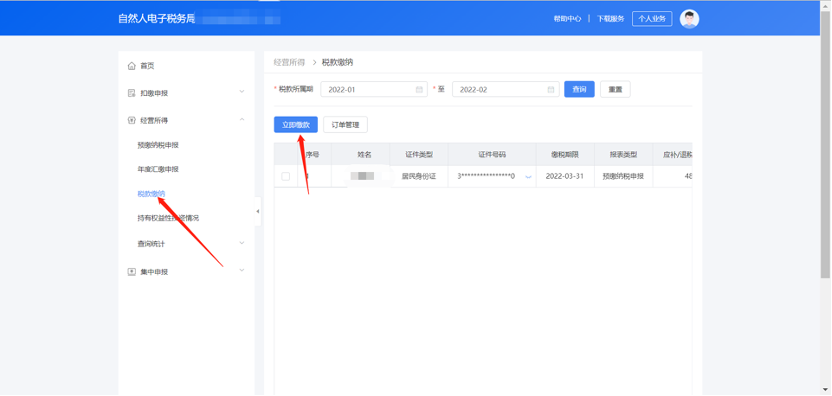Expand the 集中申报 menu chevron

pos(241,270)
